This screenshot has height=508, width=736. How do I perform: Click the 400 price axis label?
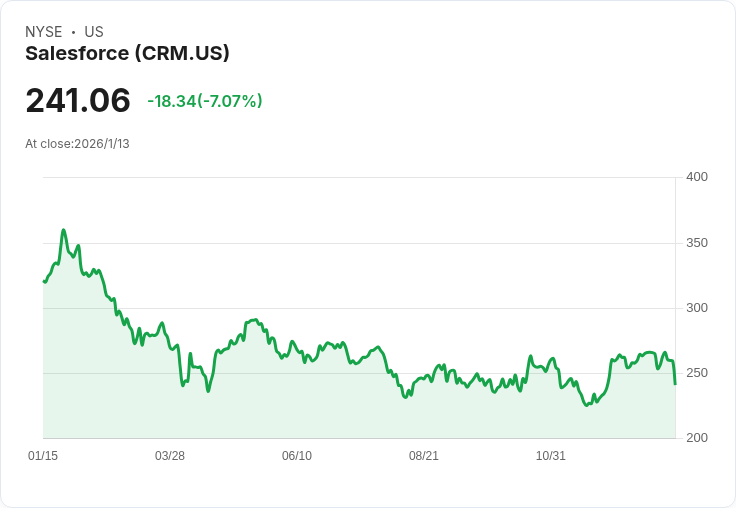pos(697,177)
